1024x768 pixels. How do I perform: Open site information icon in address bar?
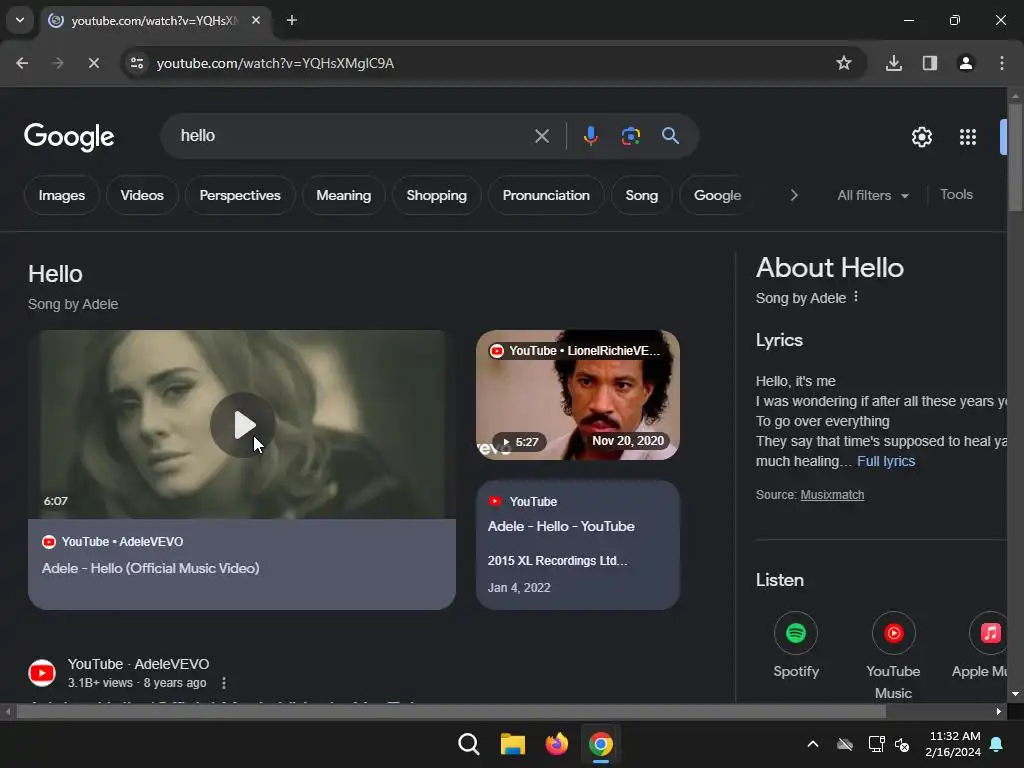(137, 63)
